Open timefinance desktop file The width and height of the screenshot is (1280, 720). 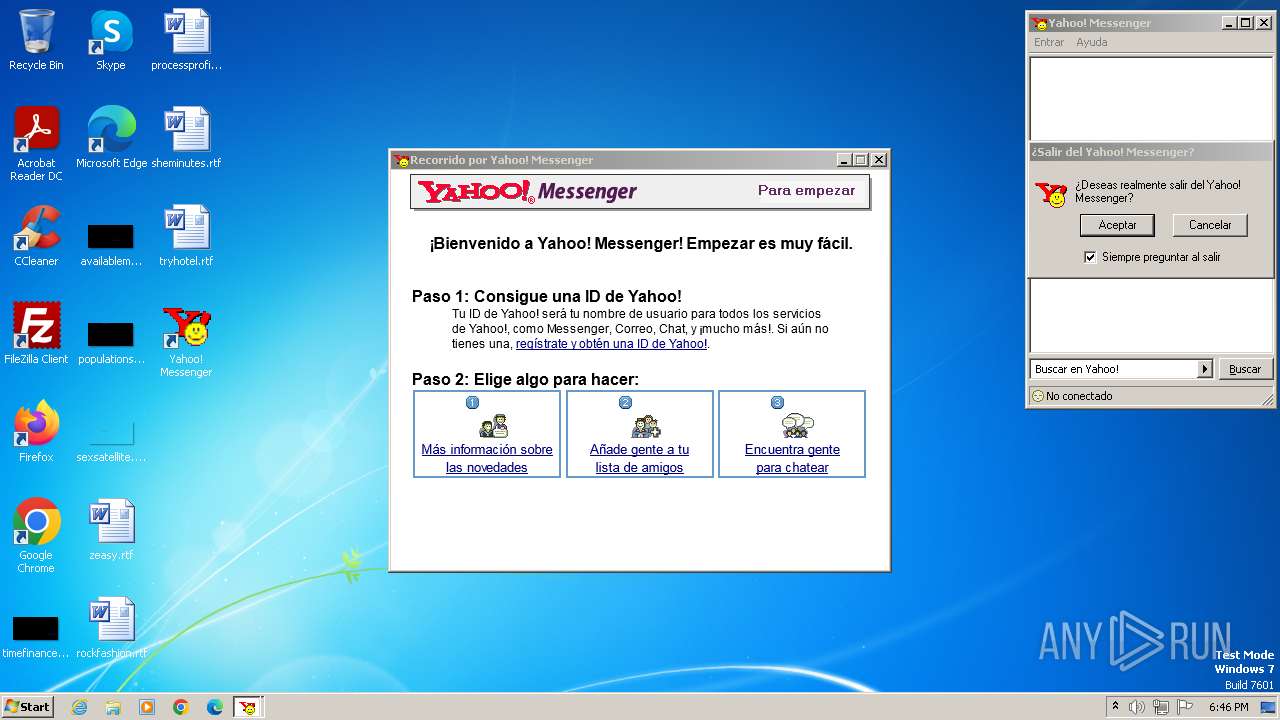[36, 635]
